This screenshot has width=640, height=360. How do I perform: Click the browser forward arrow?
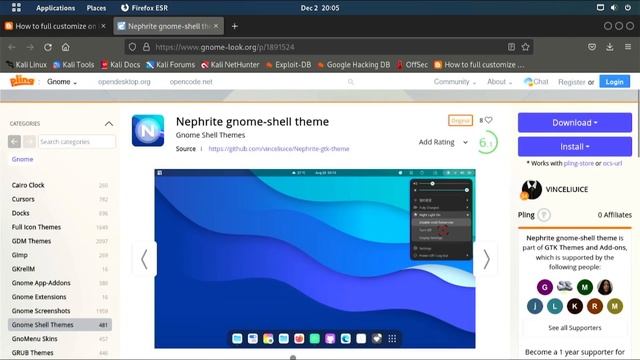point(30,47)
